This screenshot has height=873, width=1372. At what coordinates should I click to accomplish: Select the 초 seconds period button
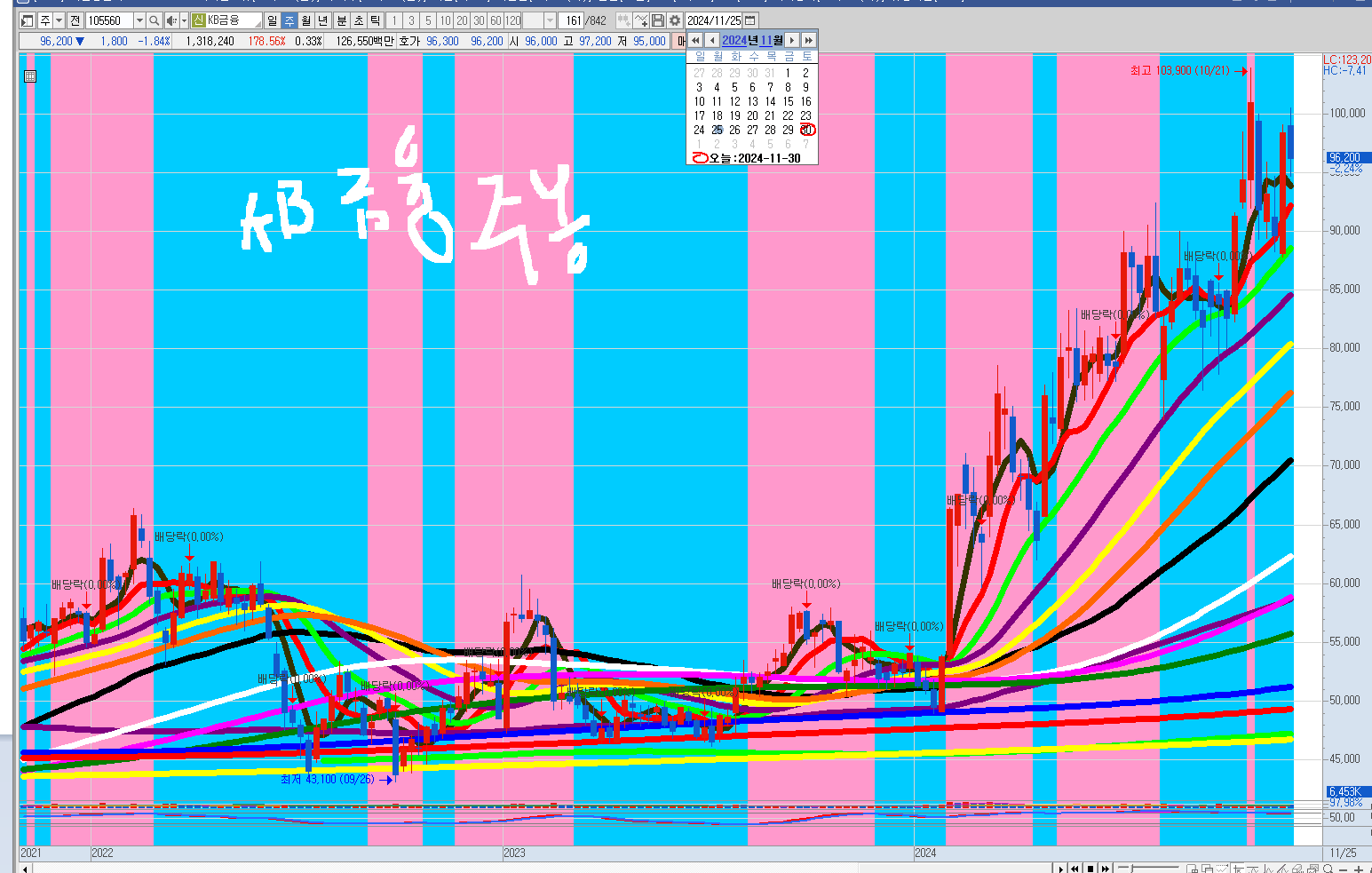358,20
